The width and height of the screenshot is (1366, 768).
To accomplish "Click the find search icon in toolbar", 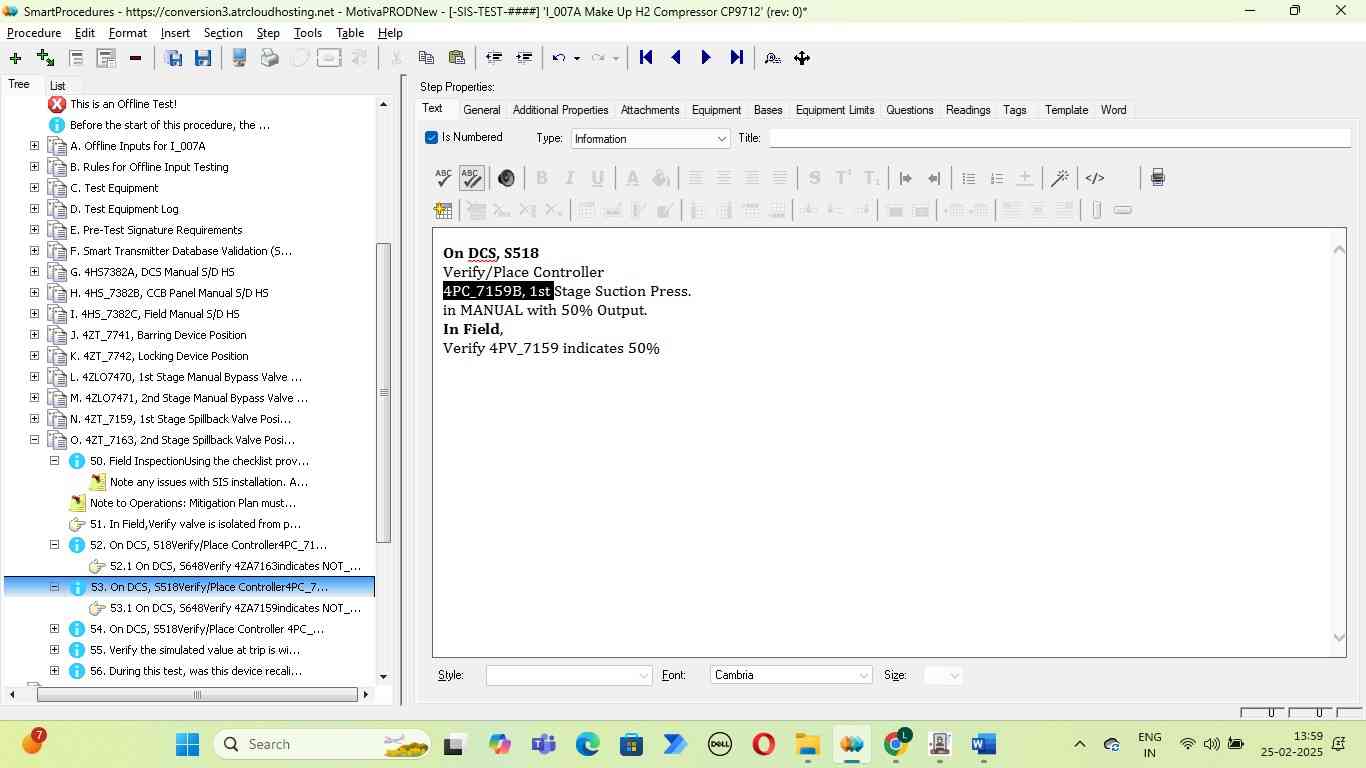I will pos(772,58).
